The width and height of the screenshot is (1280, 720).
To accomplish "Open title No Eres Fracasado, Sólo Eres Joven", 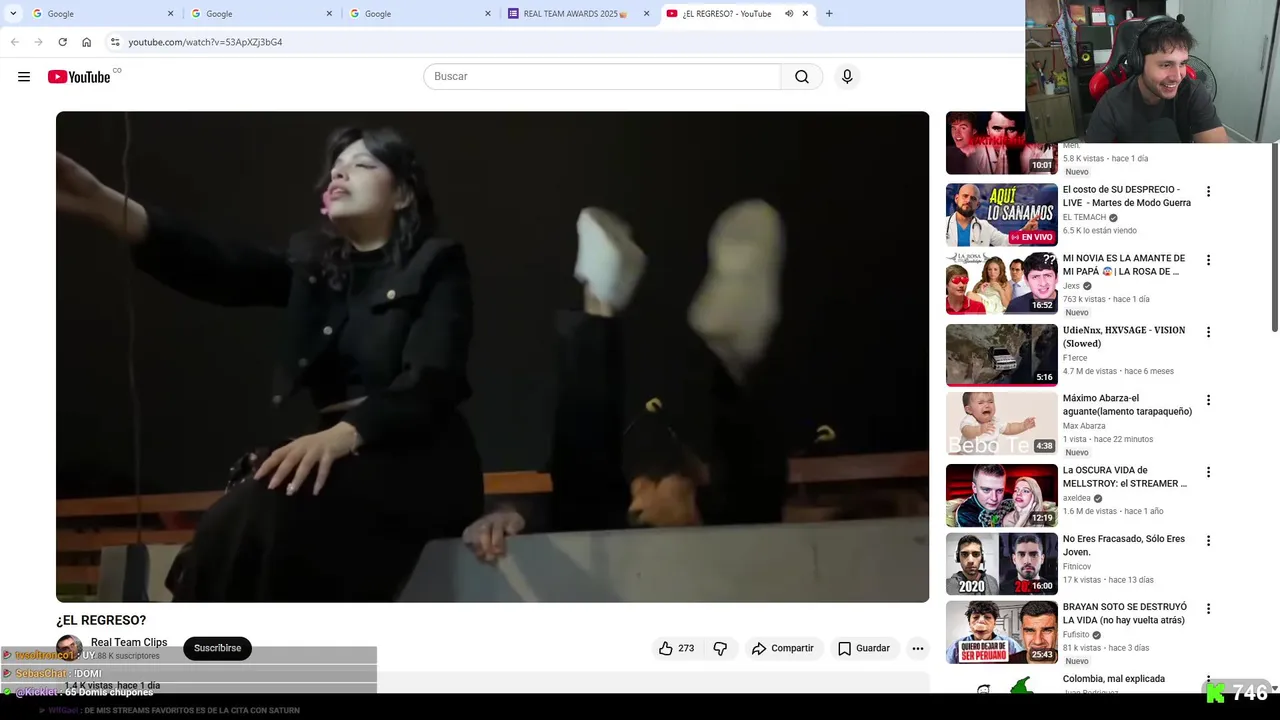I will point(1124,545).
